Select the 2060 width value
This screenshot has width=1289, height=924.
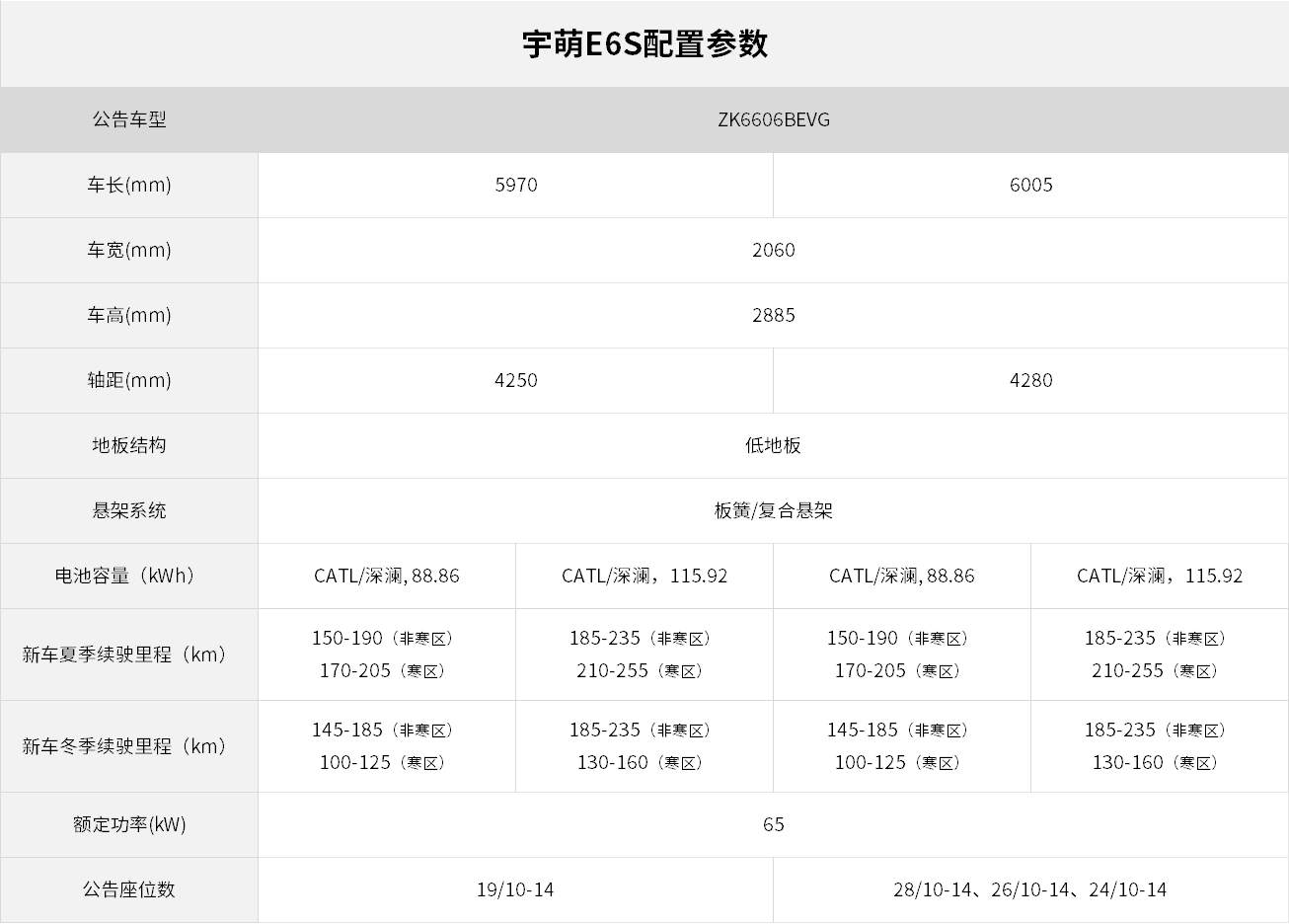[773, 250]
